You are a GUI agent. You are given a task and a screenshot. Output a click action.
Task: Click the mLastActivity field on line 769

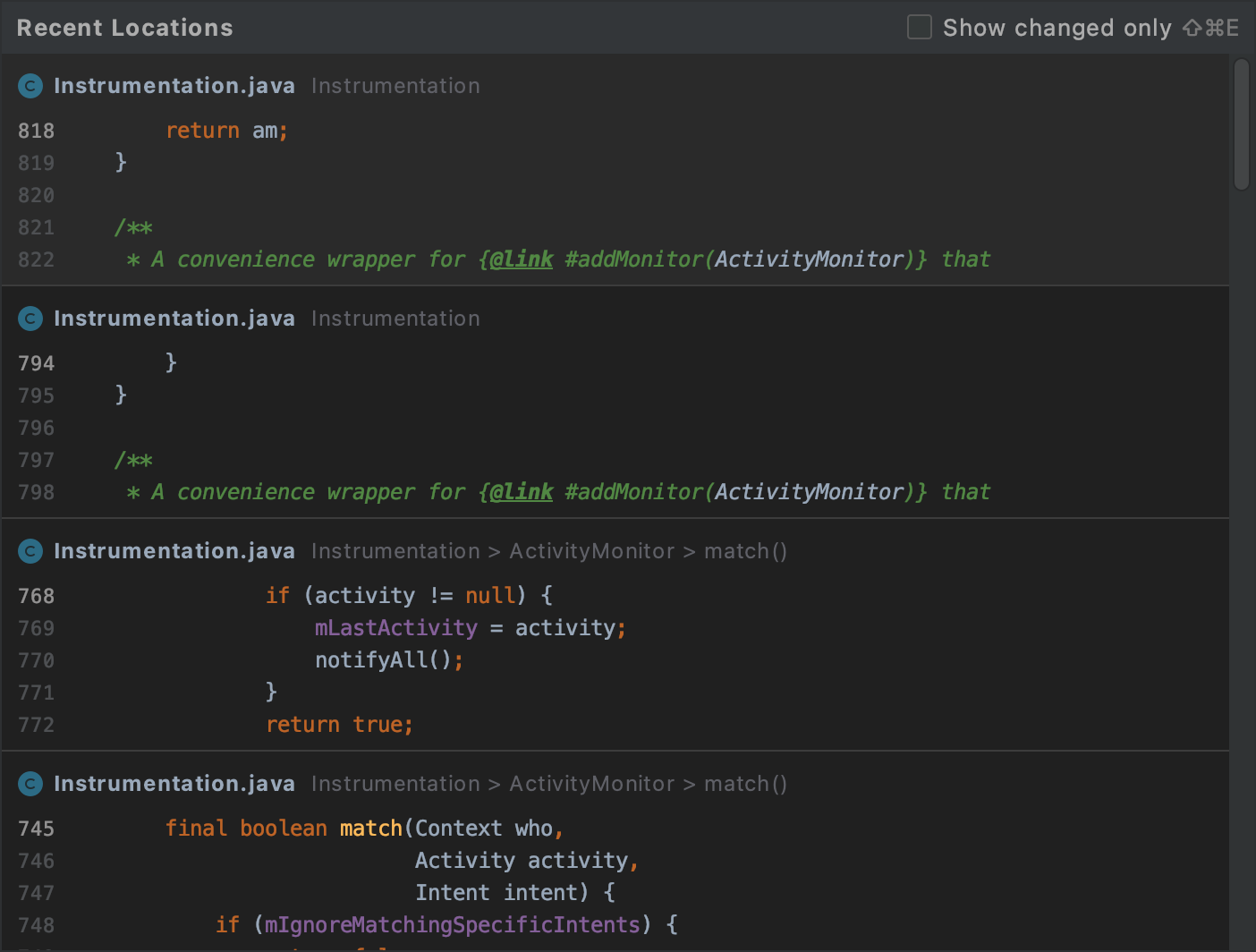(x=396, y=628)
